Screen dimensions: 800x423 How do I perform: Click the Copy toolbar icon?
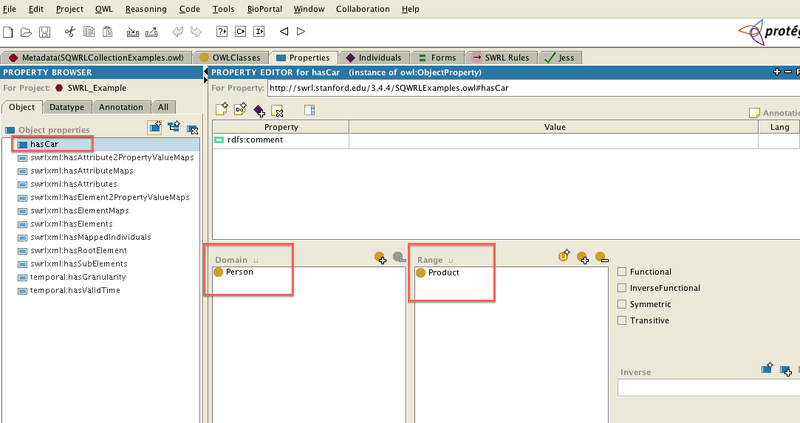[89, 32]
